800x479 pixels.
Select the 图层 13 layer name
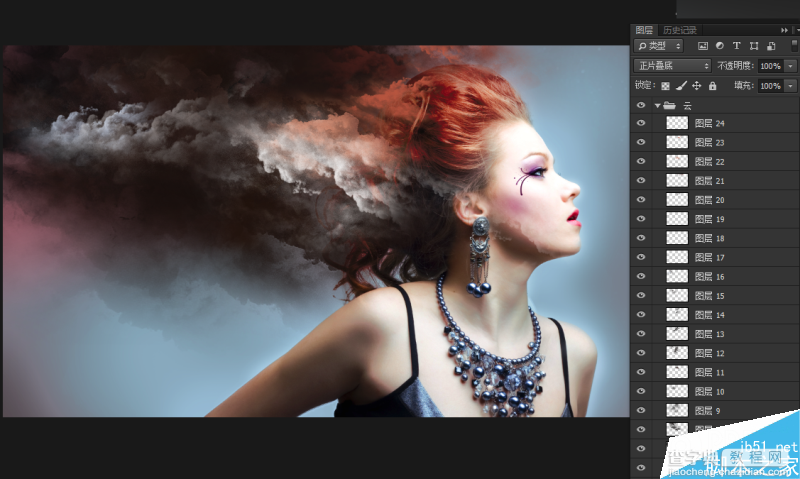710,334
